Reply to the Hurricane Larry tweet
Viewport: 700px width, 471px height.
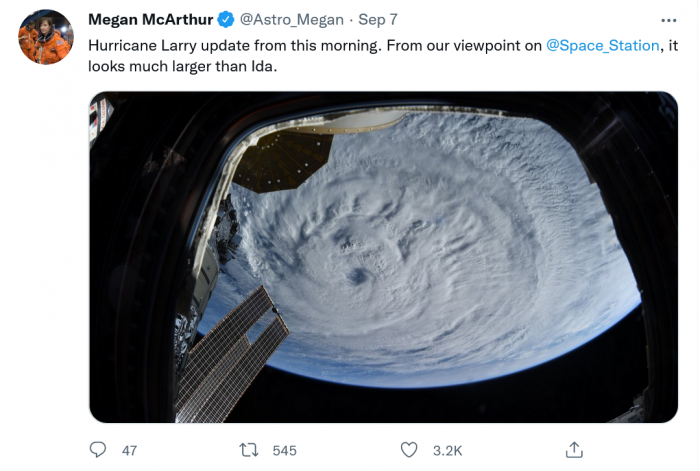98,450
